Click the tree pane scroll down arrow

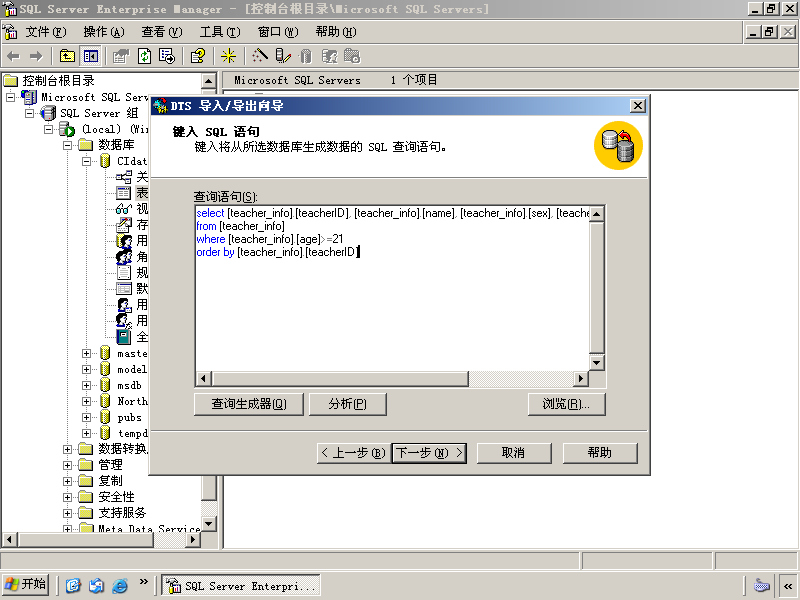click(x=209, y=524)
